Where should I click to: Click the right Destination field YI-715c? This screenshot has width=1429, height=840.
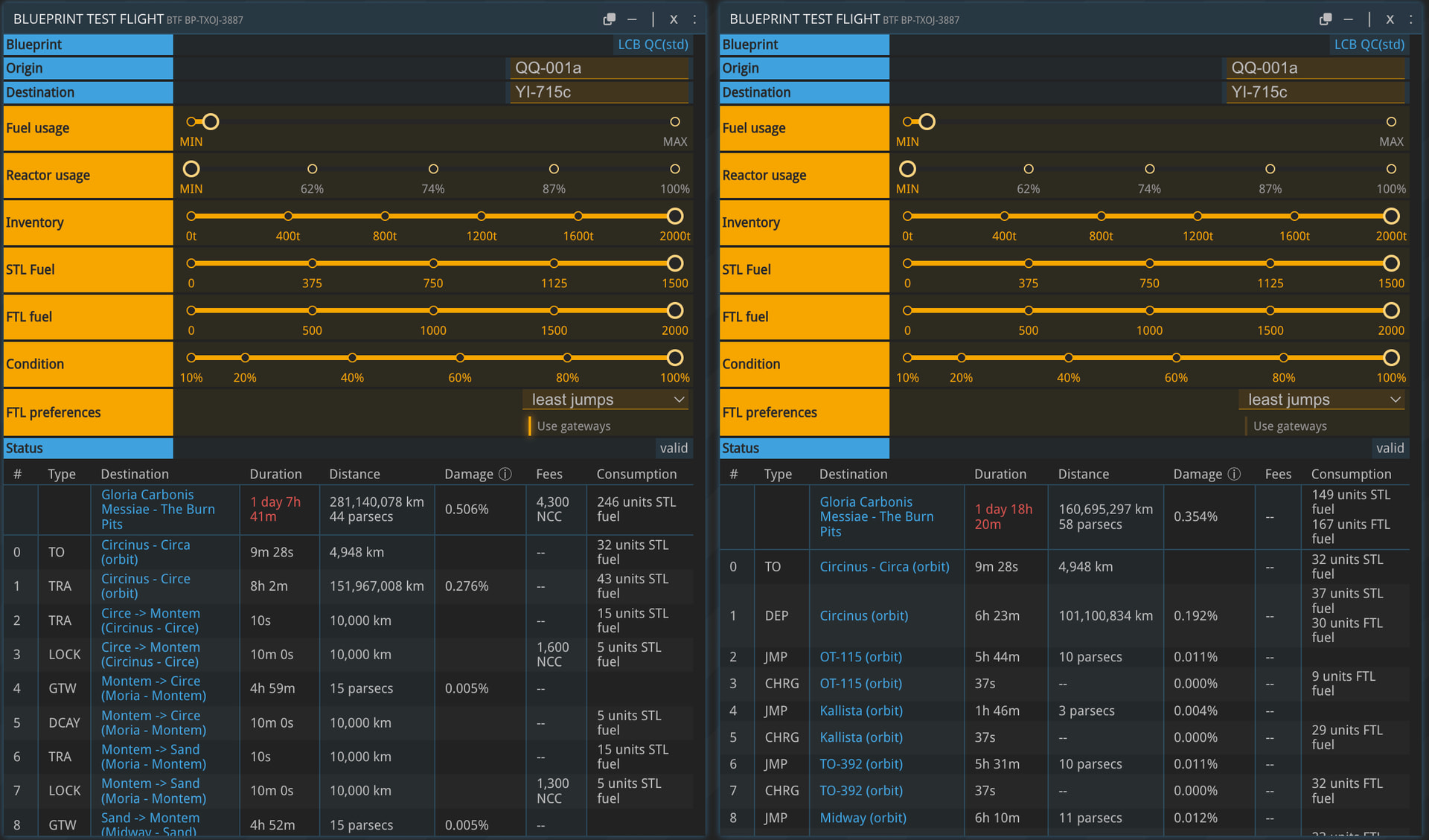pyautogui.click(x=1315, y=92)
